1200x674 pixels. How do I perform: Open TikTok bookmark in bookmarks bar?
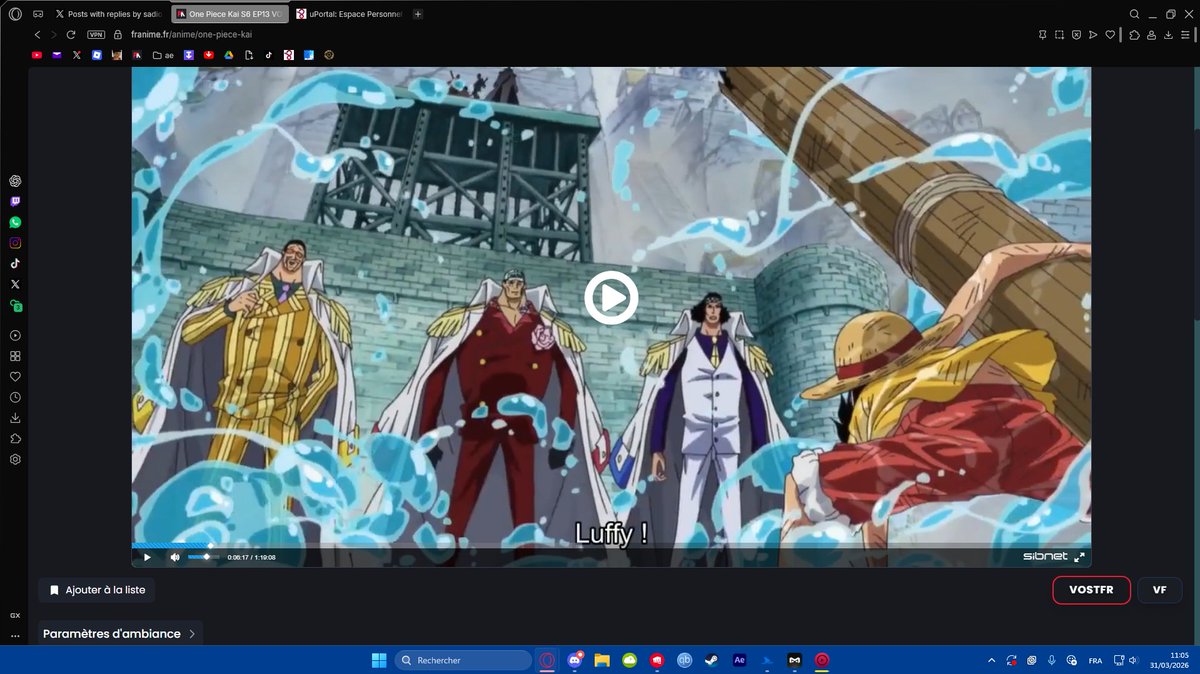[x=268, y=55]
